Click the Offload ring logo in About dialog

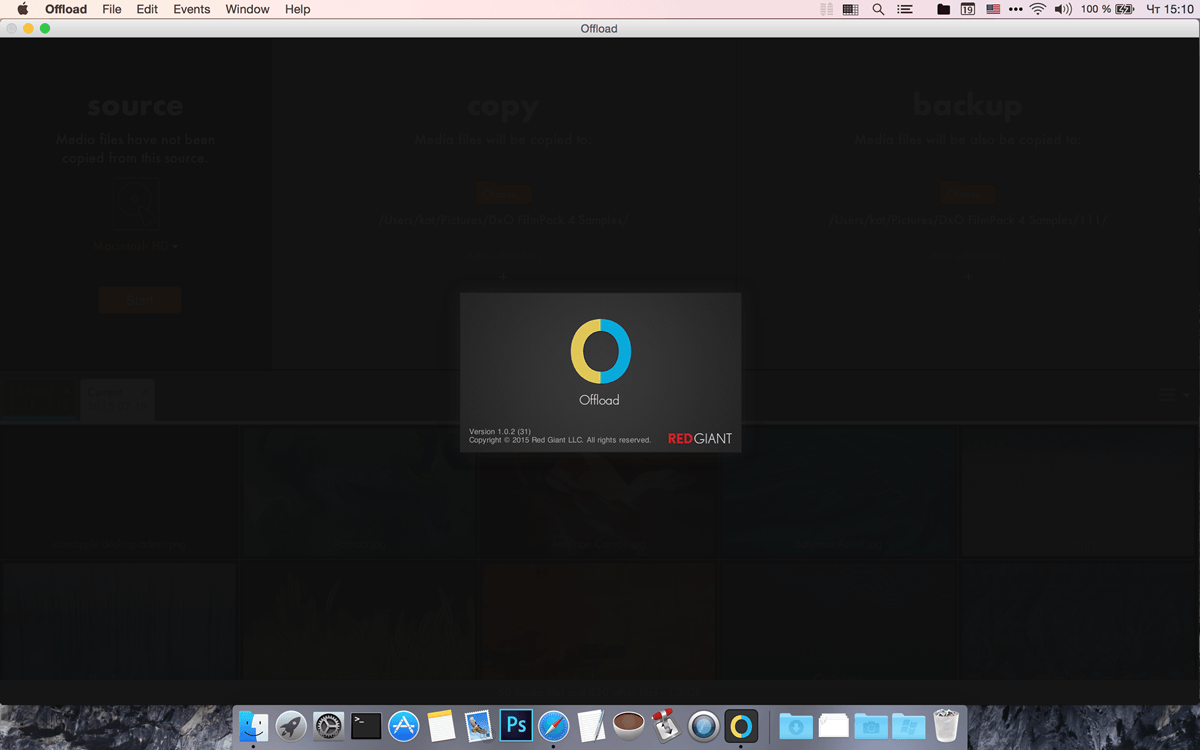pos(600,351)
